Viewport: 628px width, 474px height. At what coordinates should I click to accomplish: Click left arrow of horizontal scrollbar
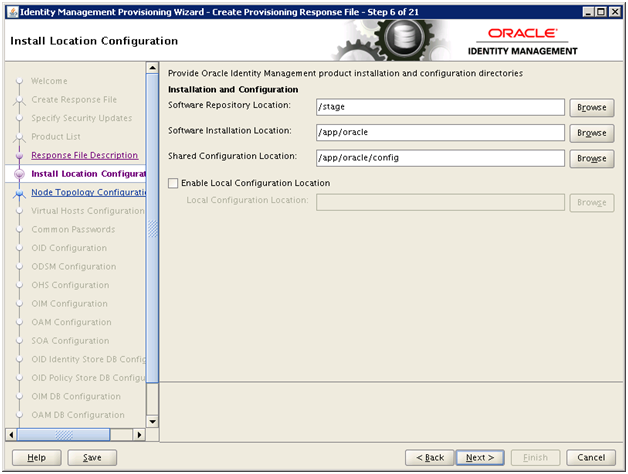(x=11, y=435)
